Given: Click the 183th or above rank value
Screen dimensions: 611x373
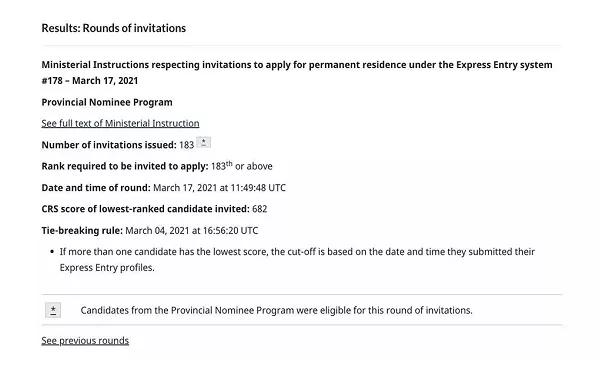Looking at the screenshot, I should pyautogui.click(x=242, y=166).
